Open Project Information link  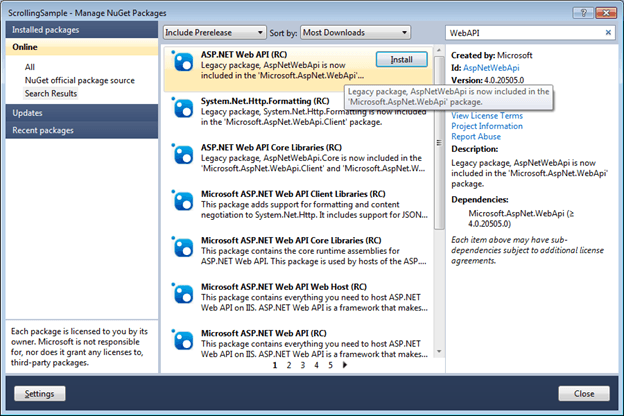click(x=487, y=126)
